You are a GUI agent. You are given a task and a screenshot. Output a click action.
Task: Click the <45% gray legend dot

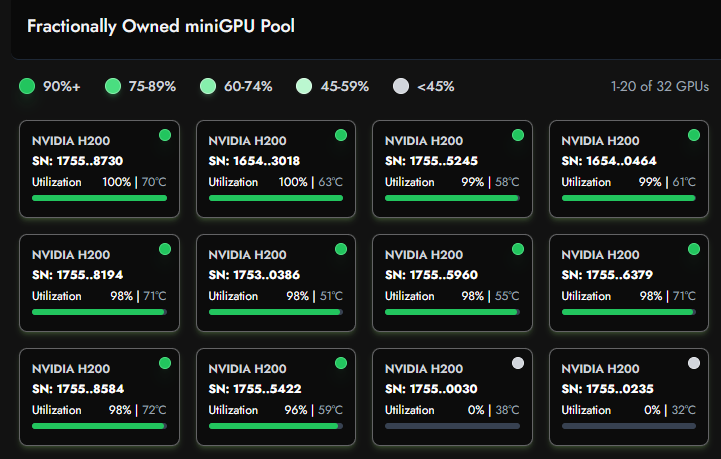[401, 86]
